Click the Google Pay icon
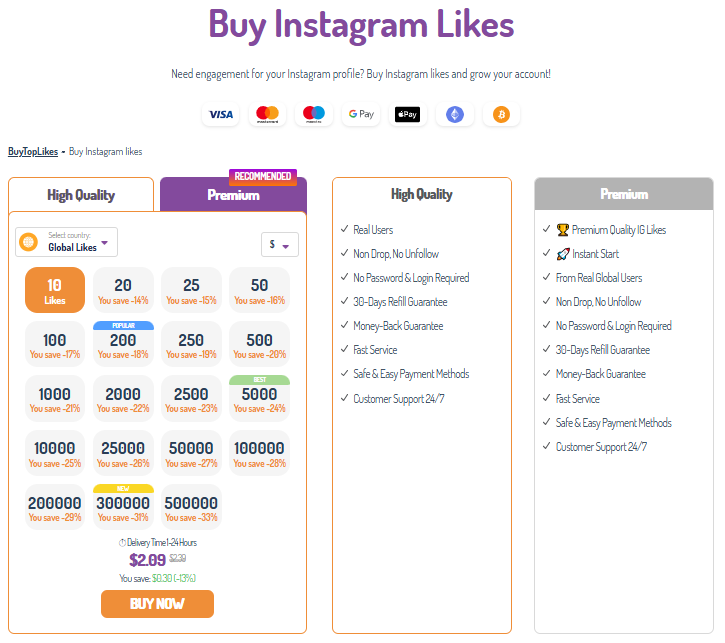This screenshot has width=725, height=643. pos(360,115)
